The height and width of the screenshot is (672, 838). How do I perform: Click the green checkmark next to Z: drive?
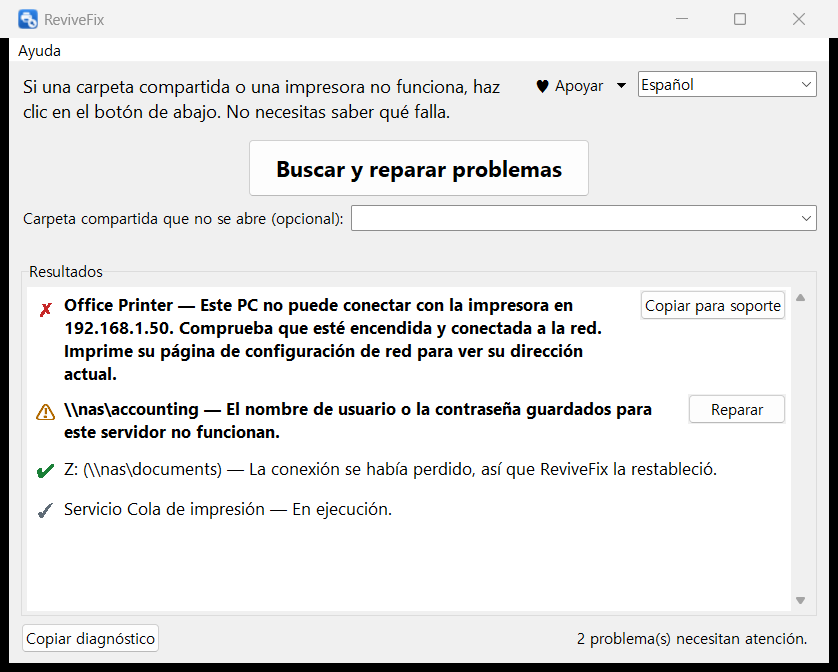[x=45, y=470]
